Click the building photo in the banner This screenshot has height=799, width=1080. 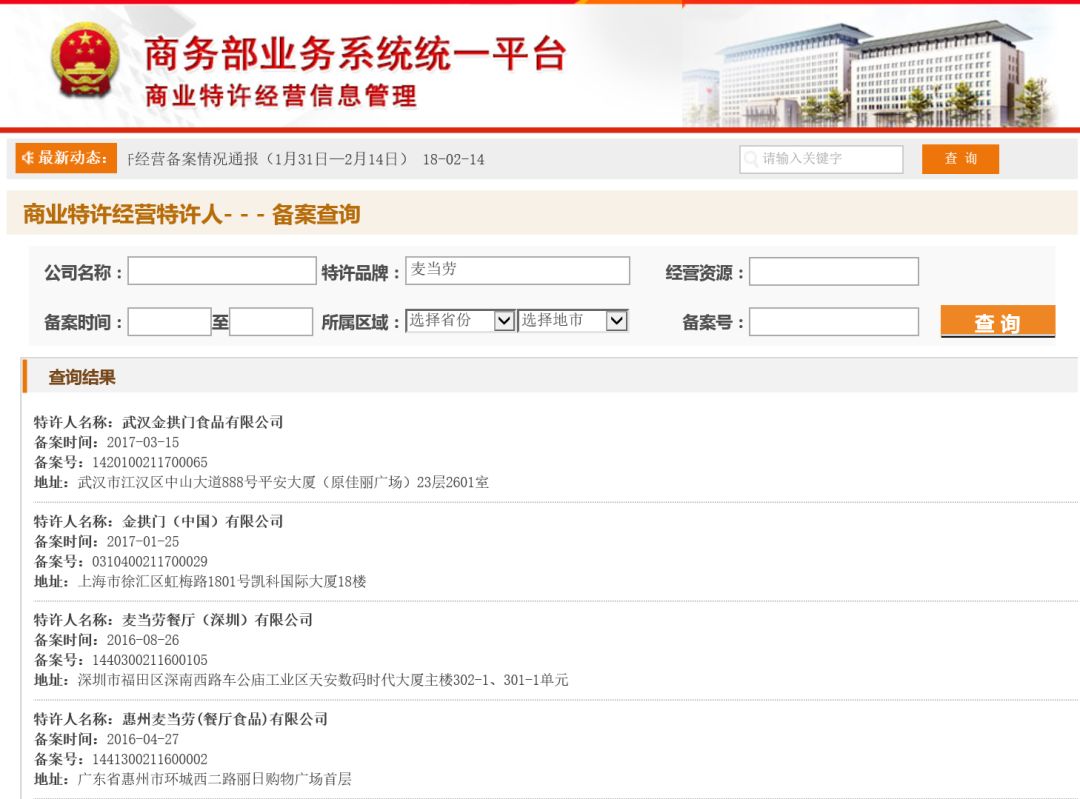[x=871, y=72]
